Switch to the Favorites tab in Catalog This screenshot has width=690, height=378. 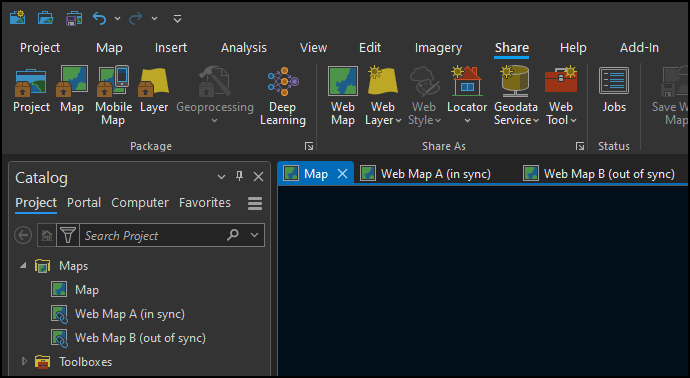205,203
